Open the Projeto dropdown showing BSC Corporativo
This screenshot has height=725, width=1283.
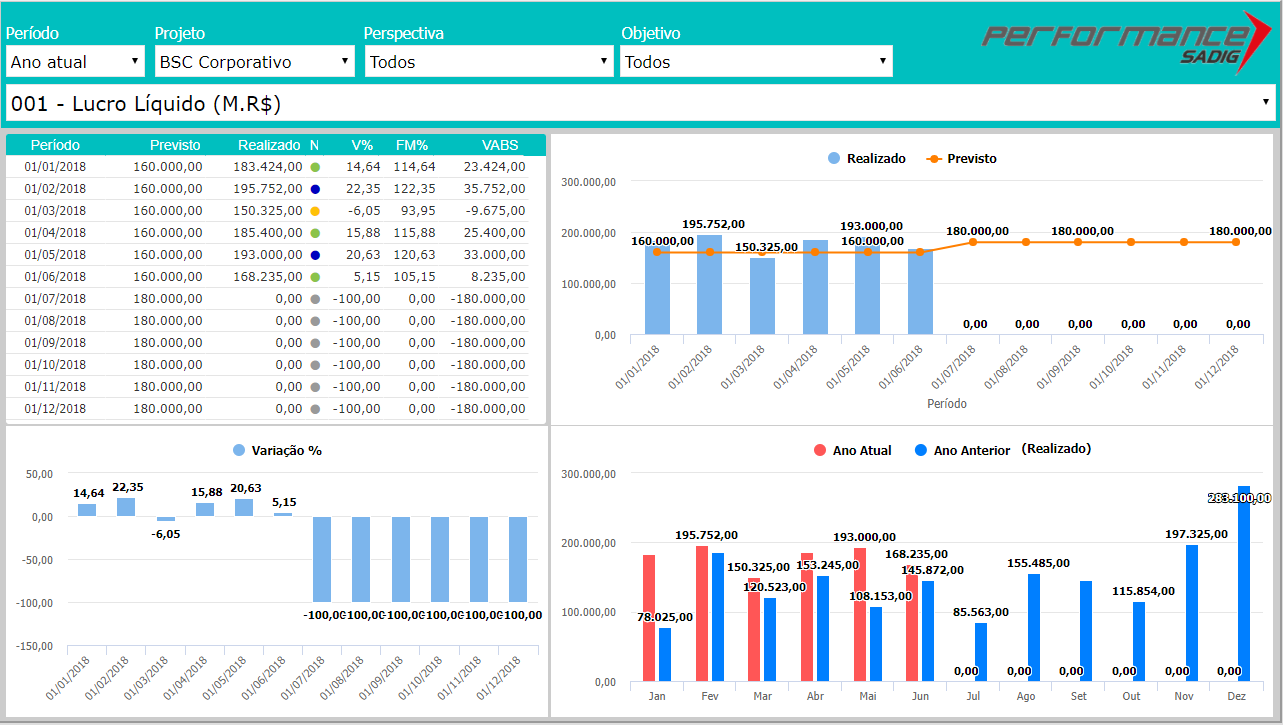click(x=254, y=62)
